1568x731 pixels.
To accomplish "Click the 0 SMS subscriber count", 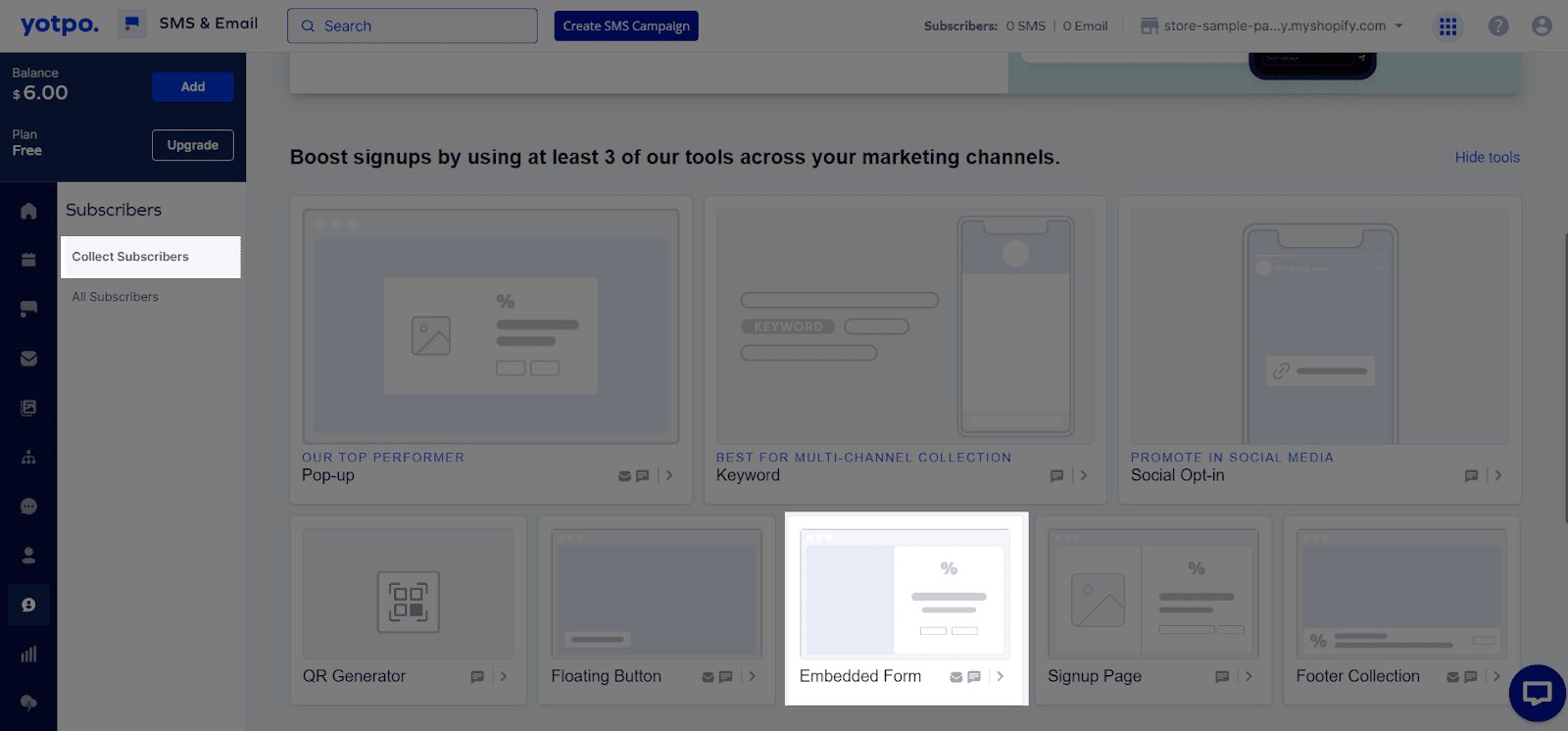I will [1025, 26].
